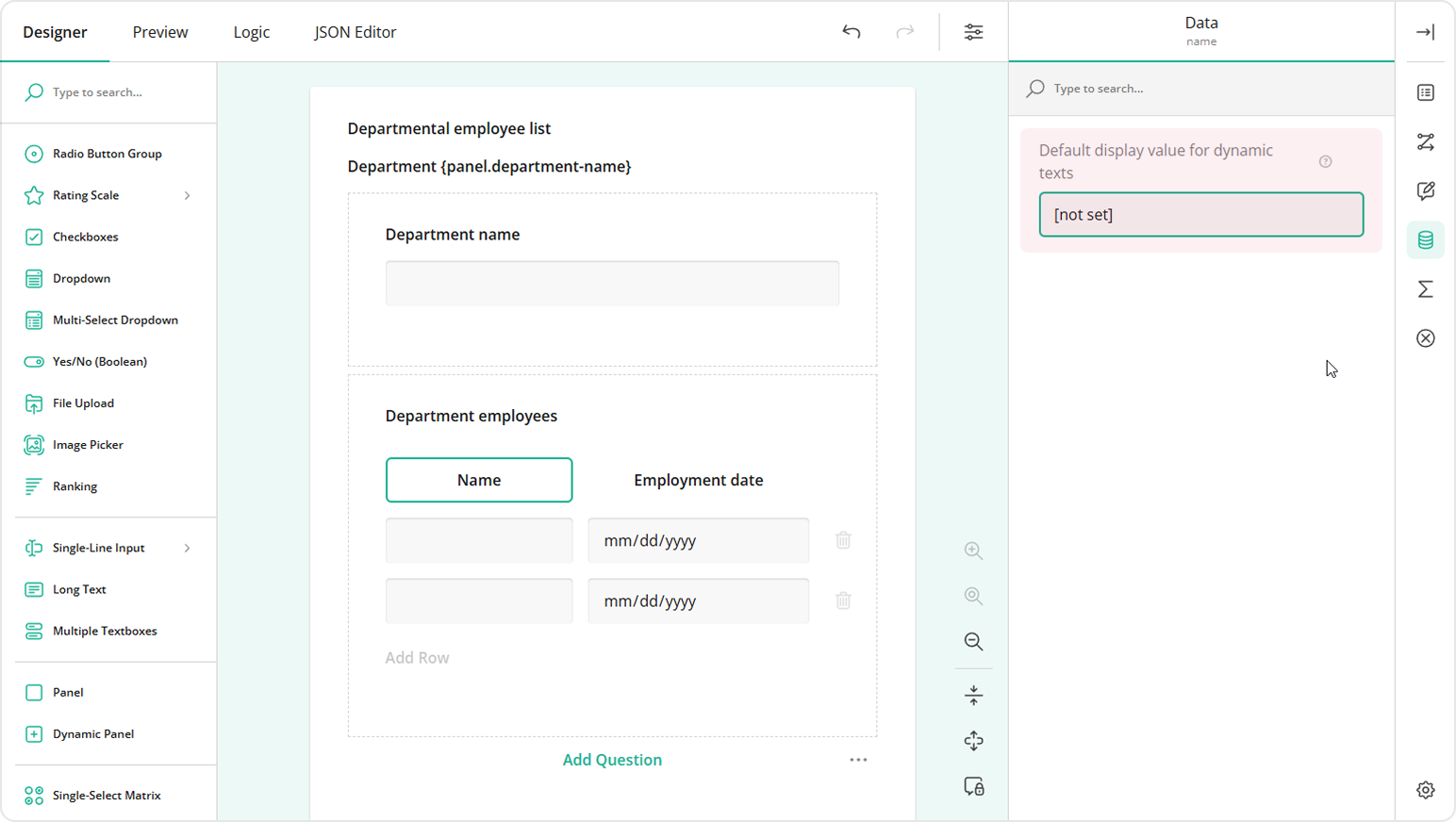This screenshot has width=1456, height=822.
Task: Open the General properties category
Action: 1425,92
